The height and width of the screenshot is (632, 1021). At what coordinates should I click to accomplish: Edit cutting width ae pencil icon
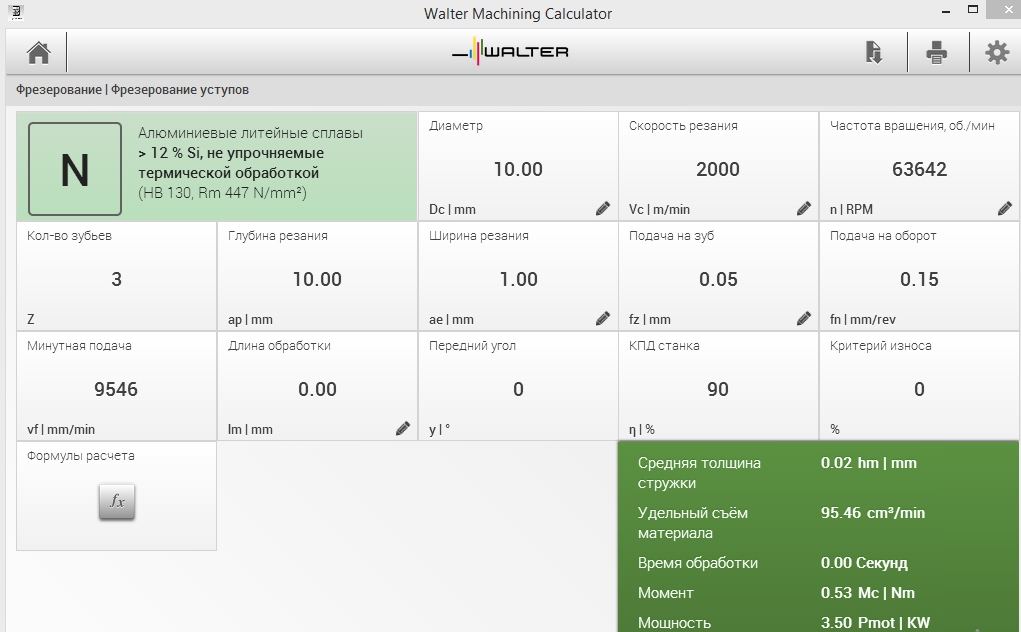[603, 318]
